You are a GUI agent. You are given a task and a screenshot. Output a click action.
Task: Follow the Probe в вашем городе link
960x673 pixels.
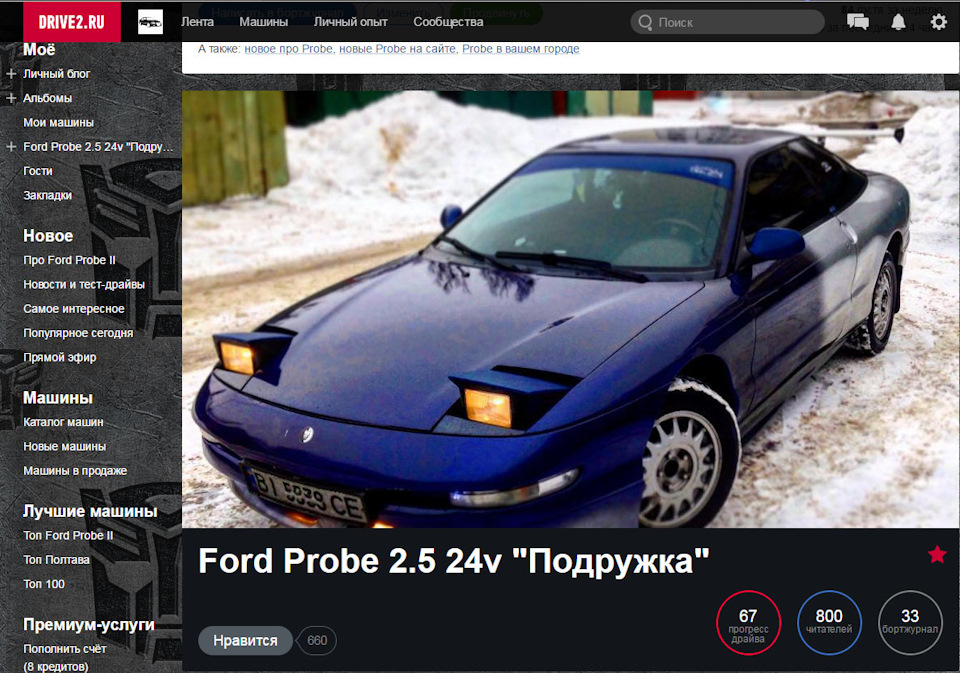(520, 49)
